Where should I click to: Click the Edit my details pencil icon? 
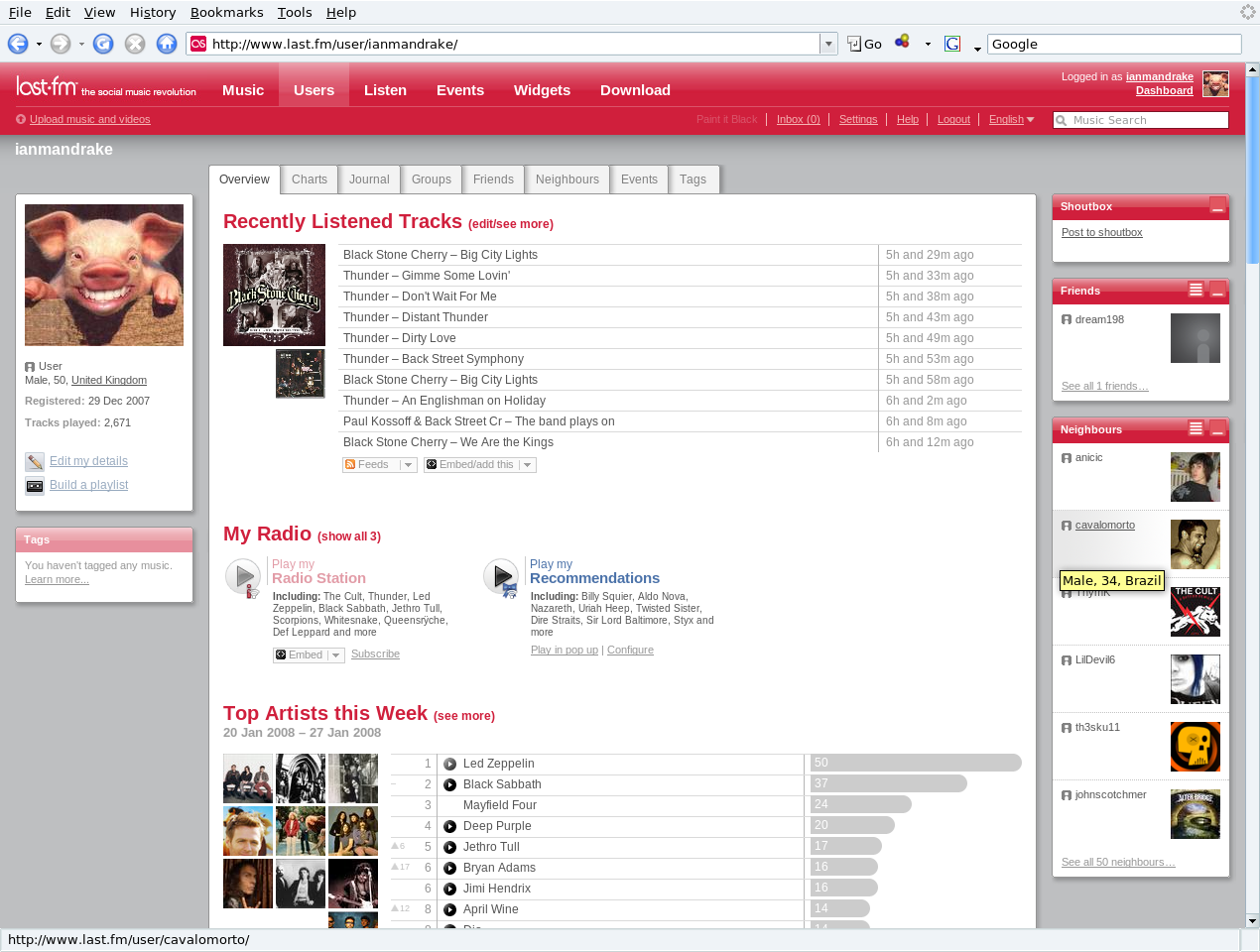(x=35, y=462)
